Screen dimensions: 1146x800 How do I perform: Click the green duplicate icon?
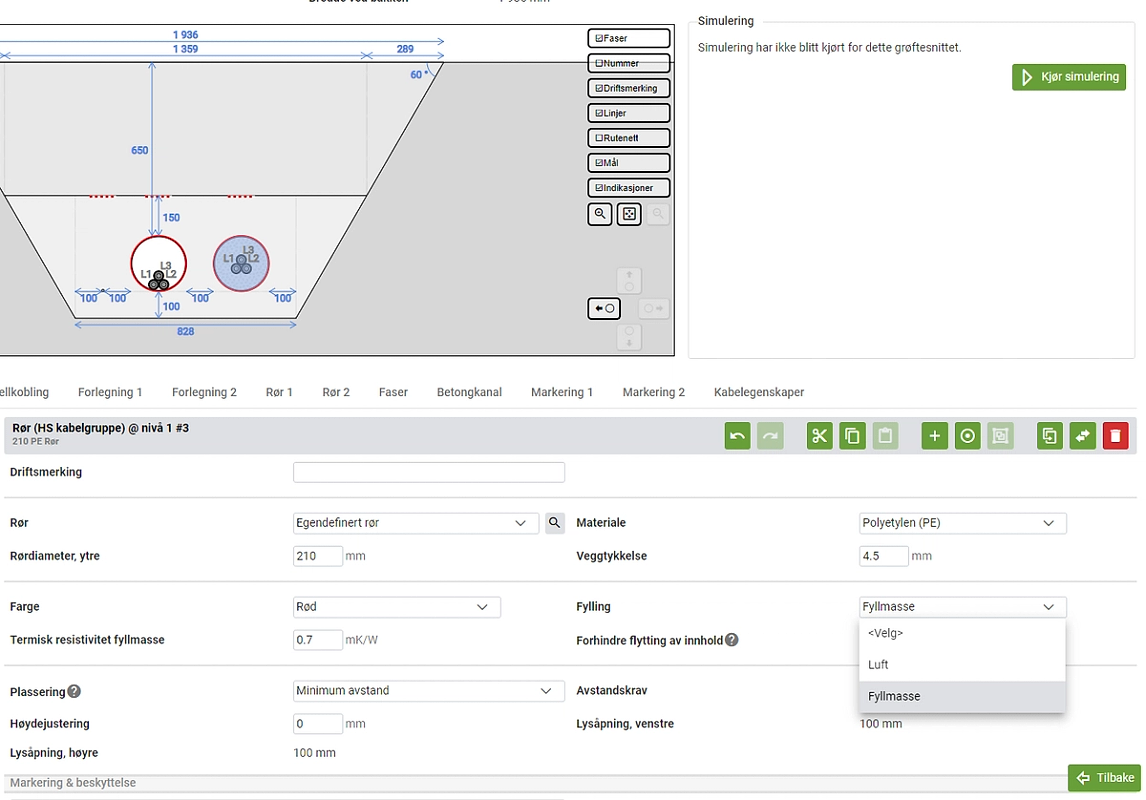(1050, 436)
